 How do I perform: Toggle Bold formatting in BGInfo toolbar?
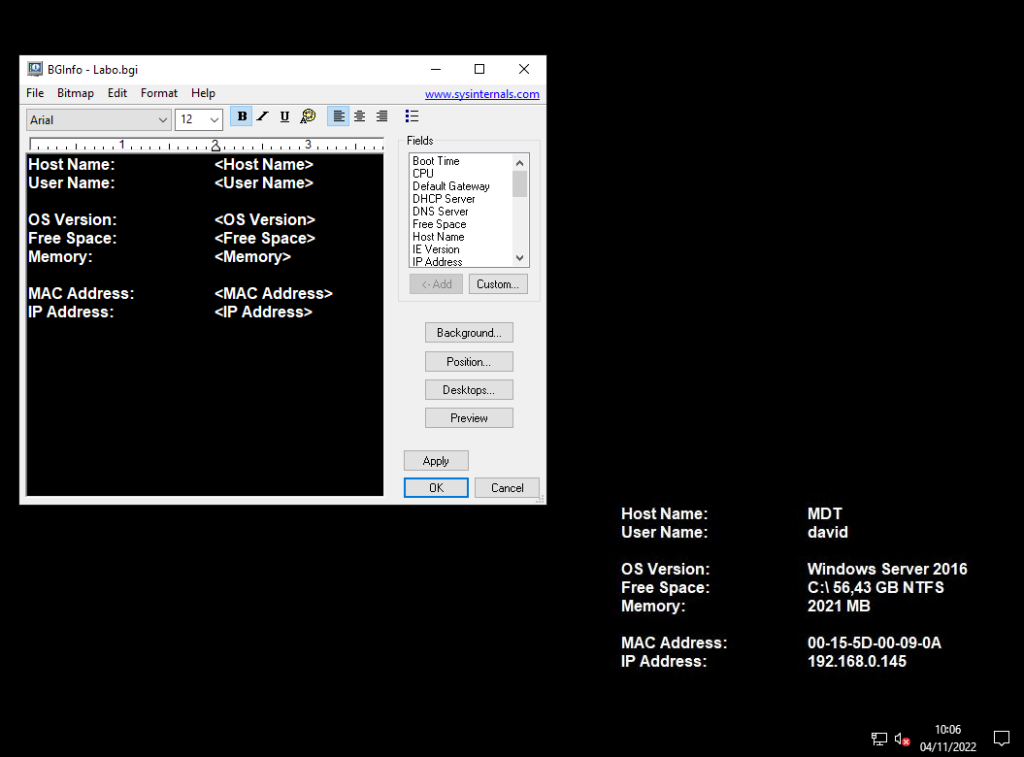click(242, 117)
